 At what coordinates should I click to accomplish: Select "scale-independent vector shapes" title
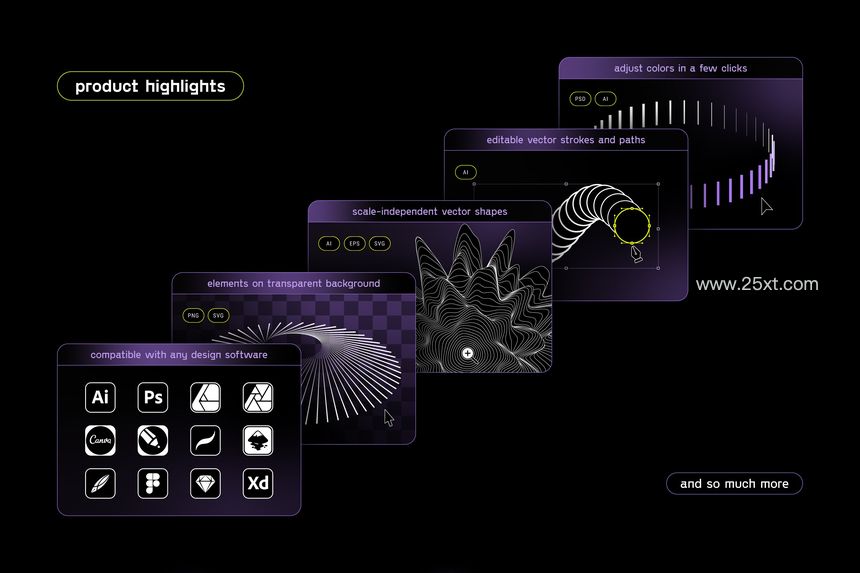pyautogui.click(x=429, y=212)
